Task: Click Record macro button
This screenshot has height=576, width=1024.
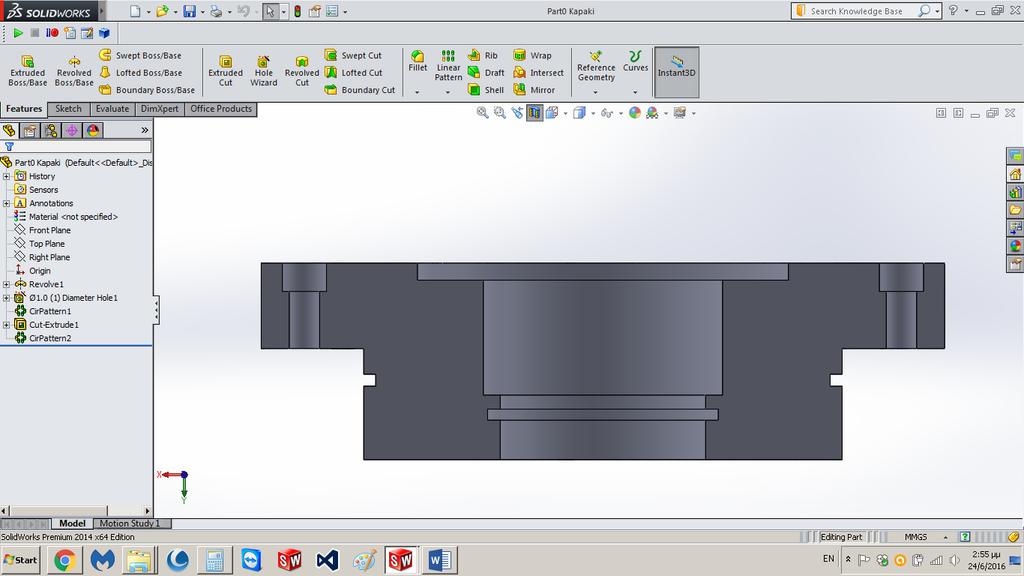Action: 52,33
